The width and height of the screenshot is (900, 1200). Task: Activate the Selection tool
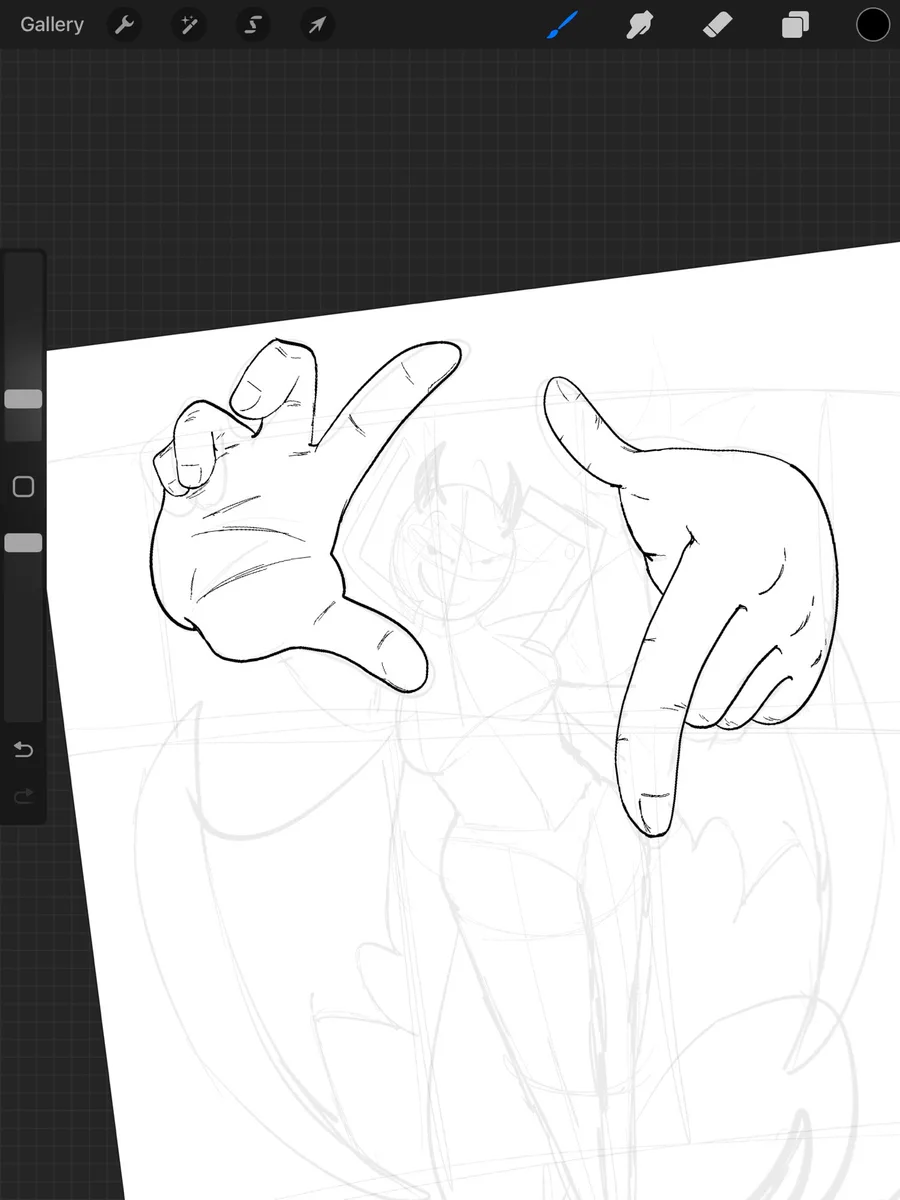(252, 24)
